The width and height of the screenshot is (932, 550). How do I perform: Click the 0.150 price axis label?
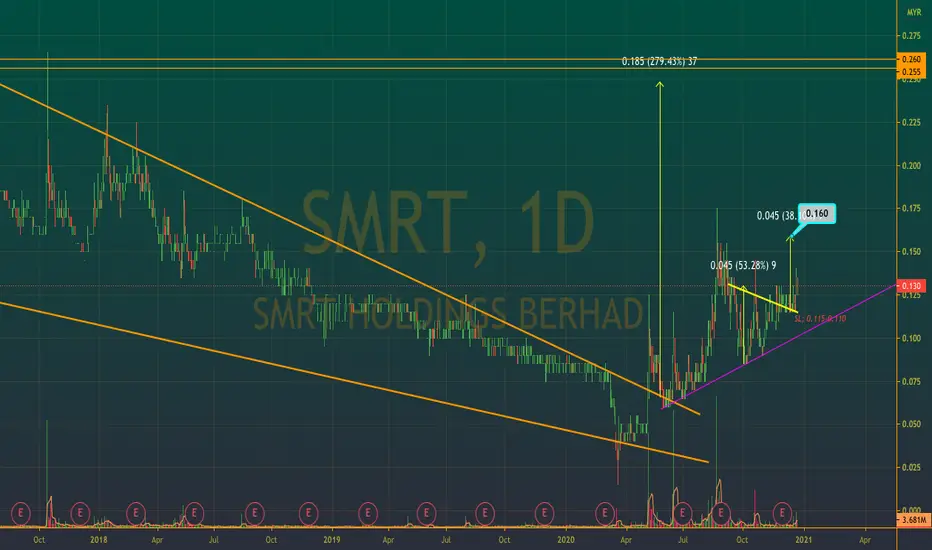coord(911,252)
